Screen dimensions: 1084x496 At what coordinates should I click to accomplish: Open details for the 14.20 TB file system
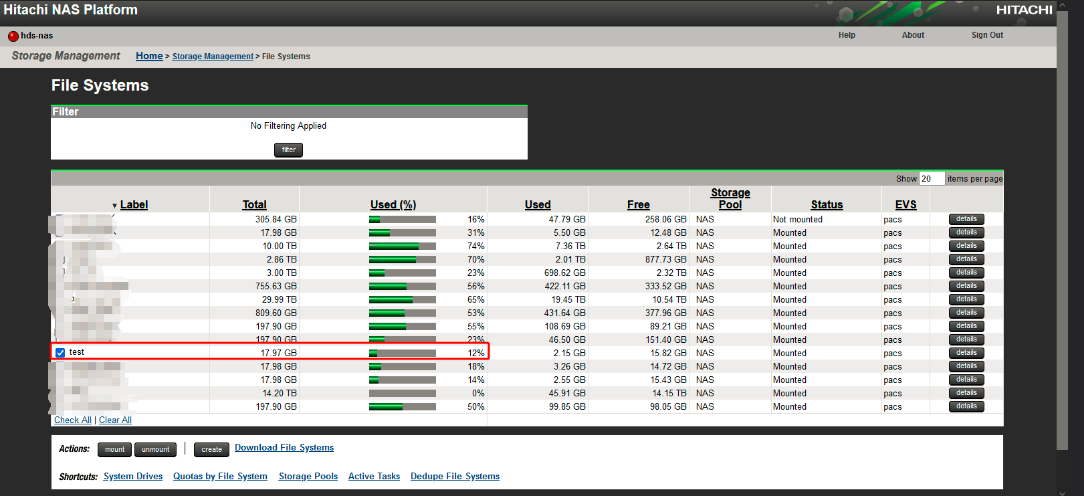[966, 393]
